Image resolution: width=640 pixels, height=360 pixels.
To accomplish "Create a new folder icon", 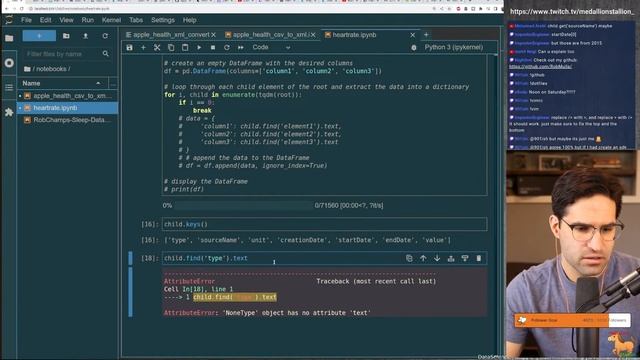I will pyautogui.click(x=66, y=36).
